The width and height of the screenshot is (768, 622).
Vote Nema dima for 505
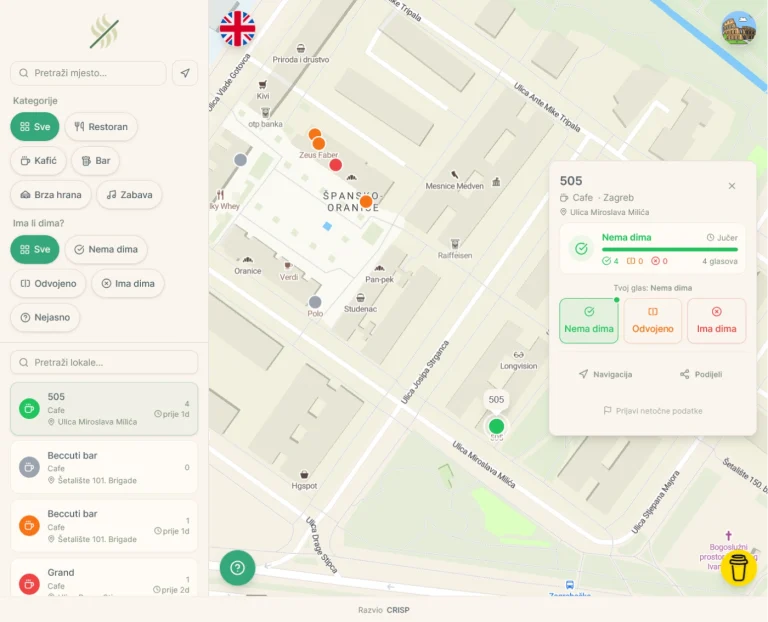click(x=589, y=321)
